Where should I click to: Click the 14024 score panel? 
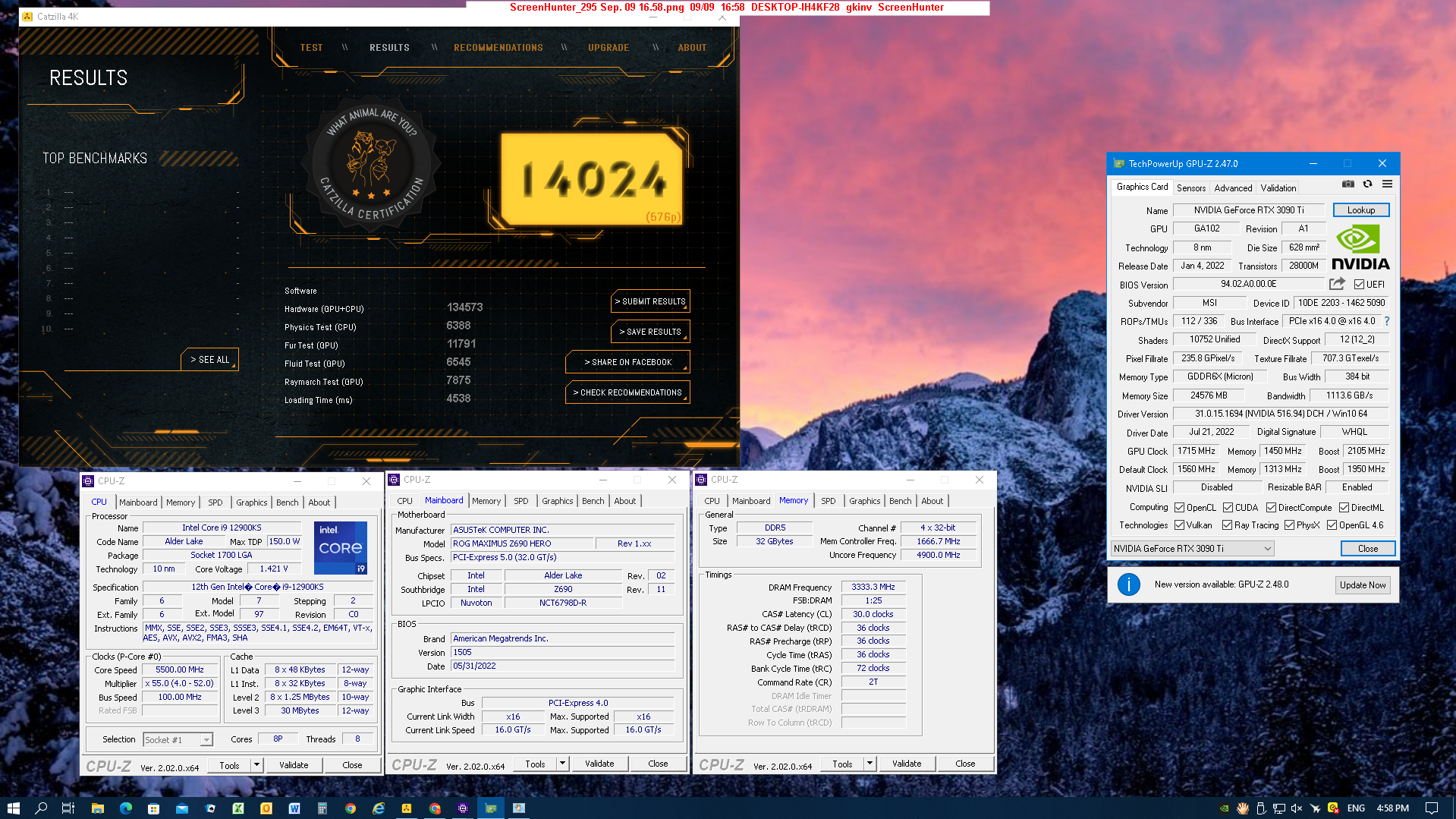coord(592,179)
